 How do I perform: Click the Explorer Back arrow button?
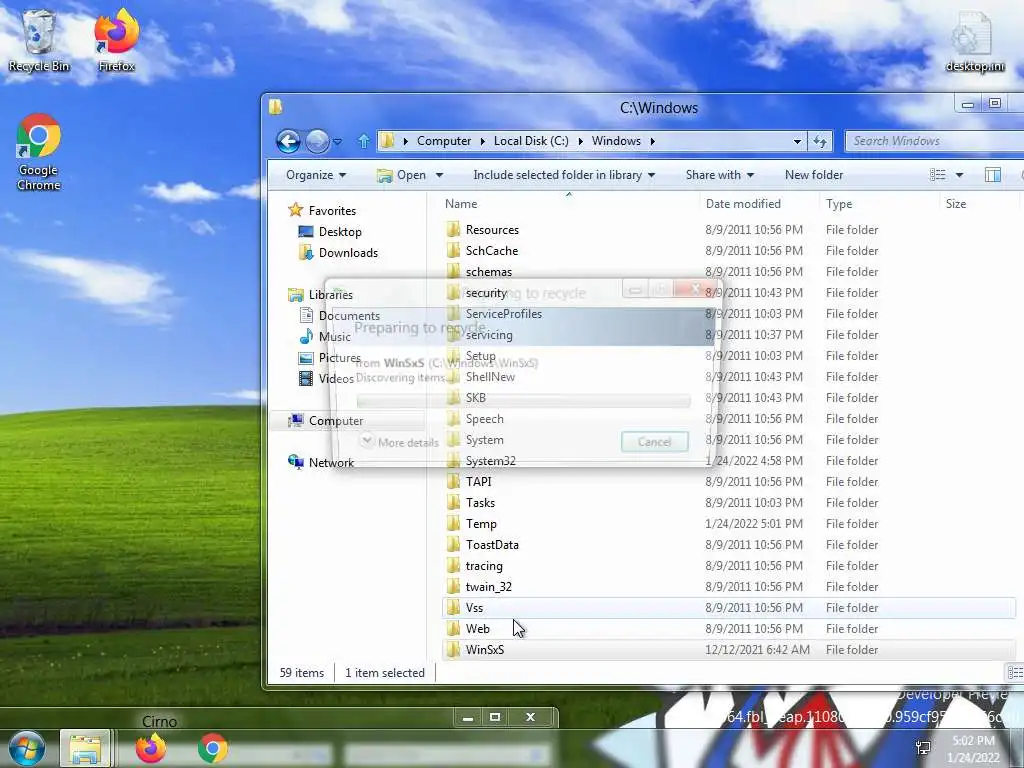pos(288,141)
